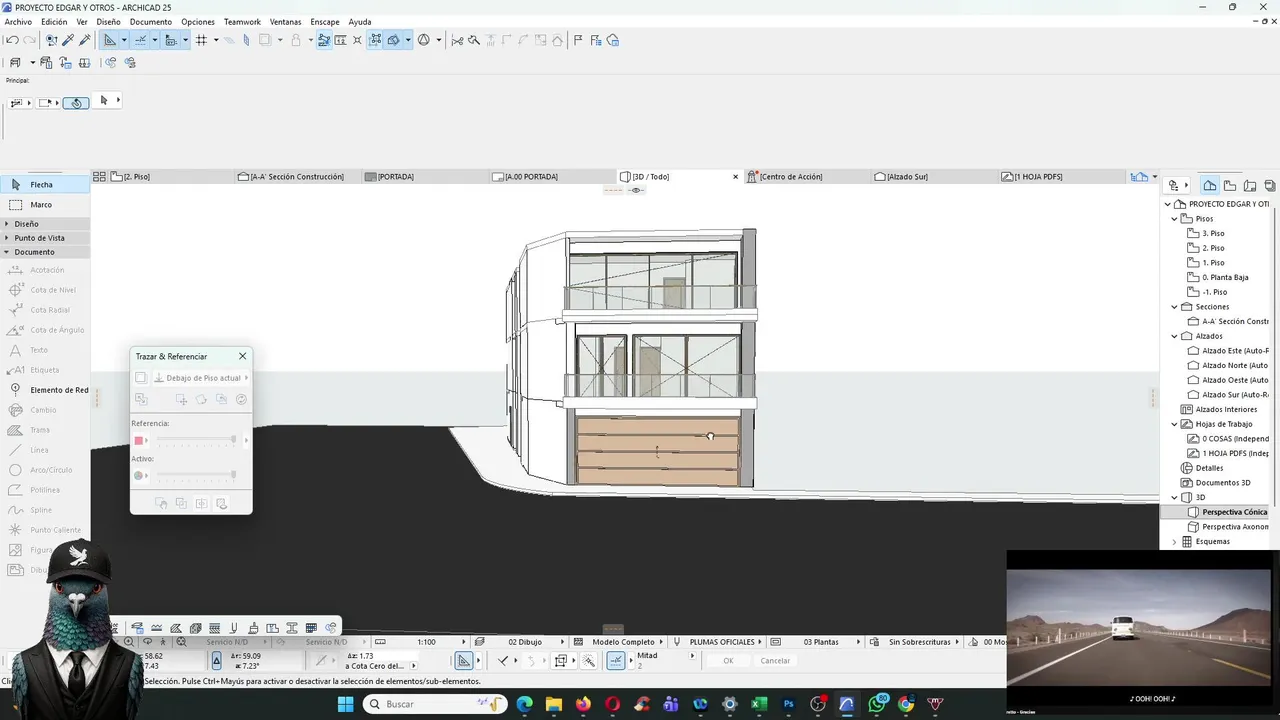Select the eyedropper pick-up parameters tool

click(68, 40)
